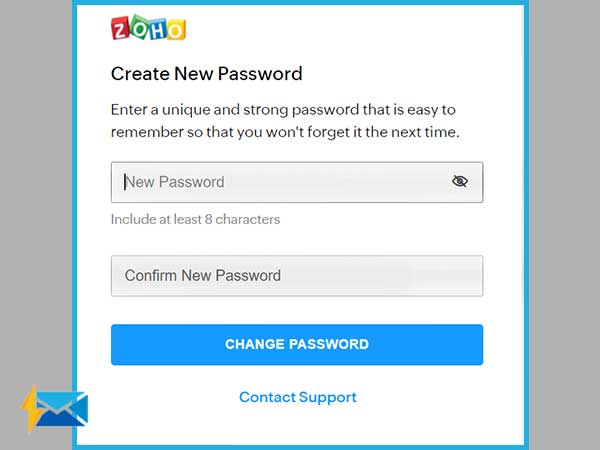Focus the Confirm New Password field
This screenshot has width=600, height=450.
point(297,276)
